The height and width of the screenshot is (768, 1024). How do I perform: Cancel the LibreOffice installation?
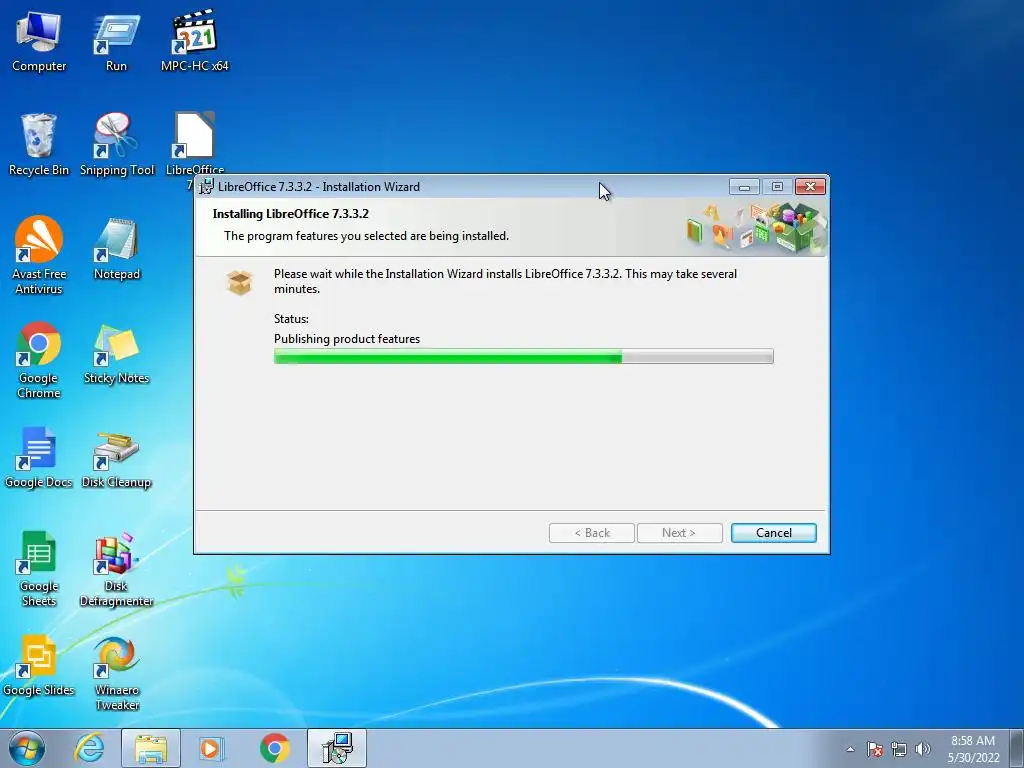pos(773,533)
